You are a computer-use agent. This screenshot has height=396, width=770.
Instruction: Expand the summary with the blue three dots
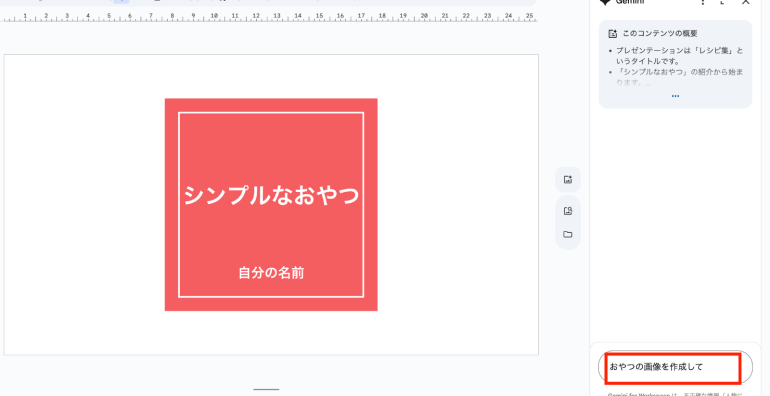click(x=675, y=96)
